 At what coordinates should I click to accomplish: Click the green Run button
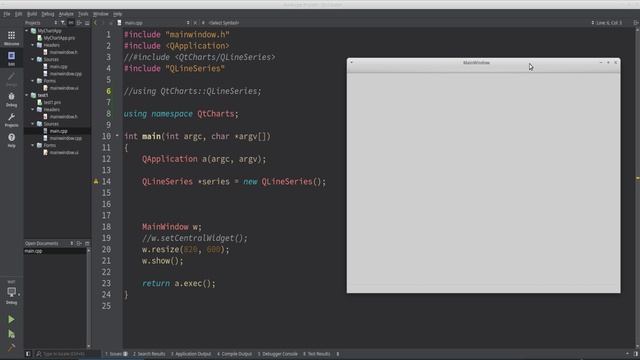(11, 319)
